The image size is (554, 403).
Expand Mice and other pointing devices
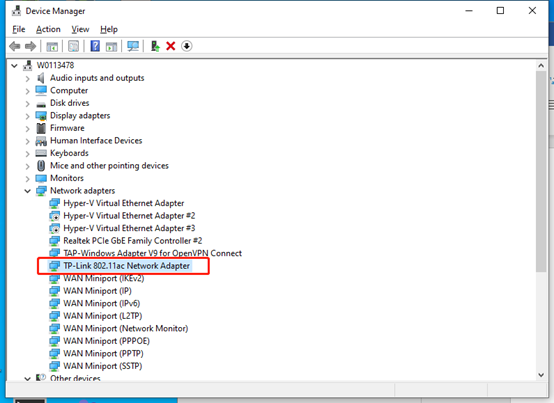28,166
